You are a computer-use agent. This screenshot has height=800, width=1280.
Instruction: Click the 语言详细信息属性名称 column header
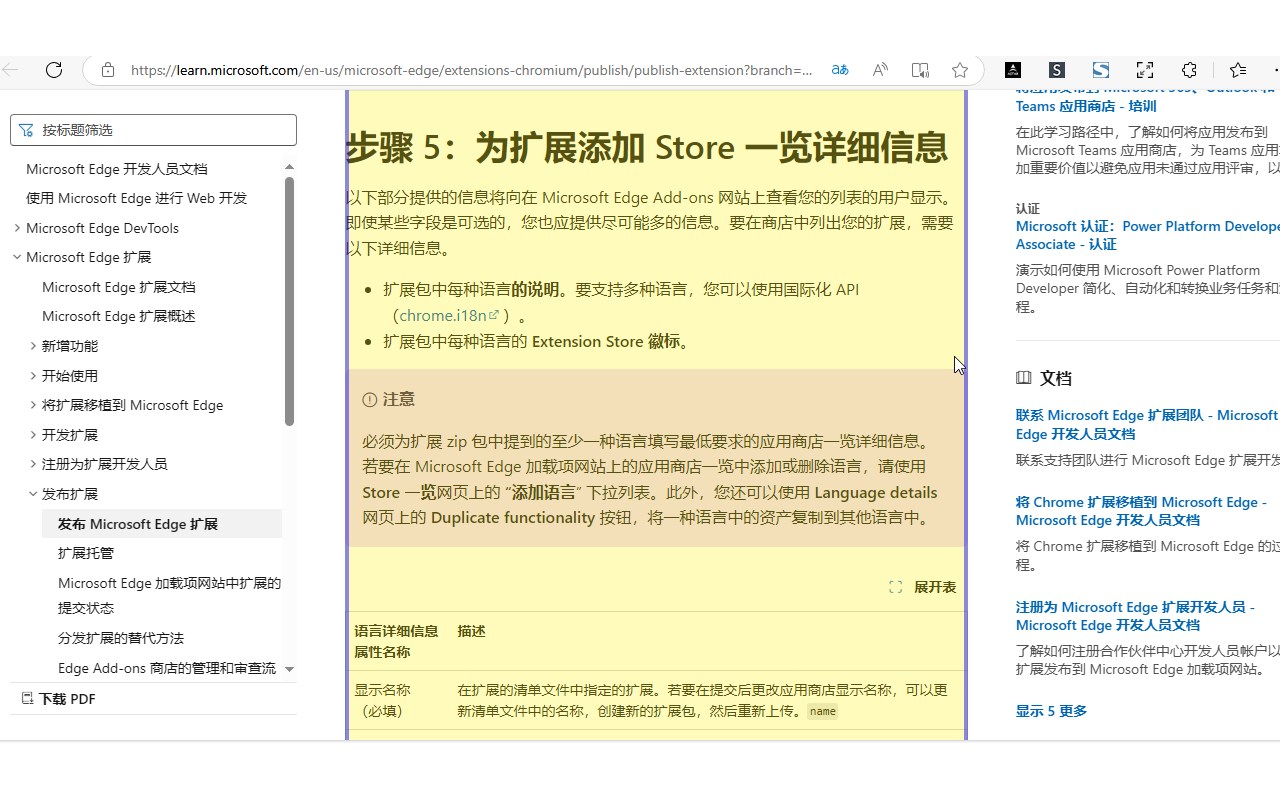[x=396, y=641]
